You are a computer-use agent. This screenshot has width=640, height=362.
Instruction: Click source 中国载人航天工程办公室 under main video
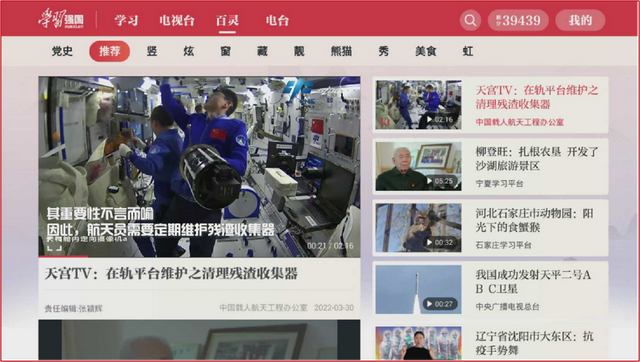pos(263,308)
